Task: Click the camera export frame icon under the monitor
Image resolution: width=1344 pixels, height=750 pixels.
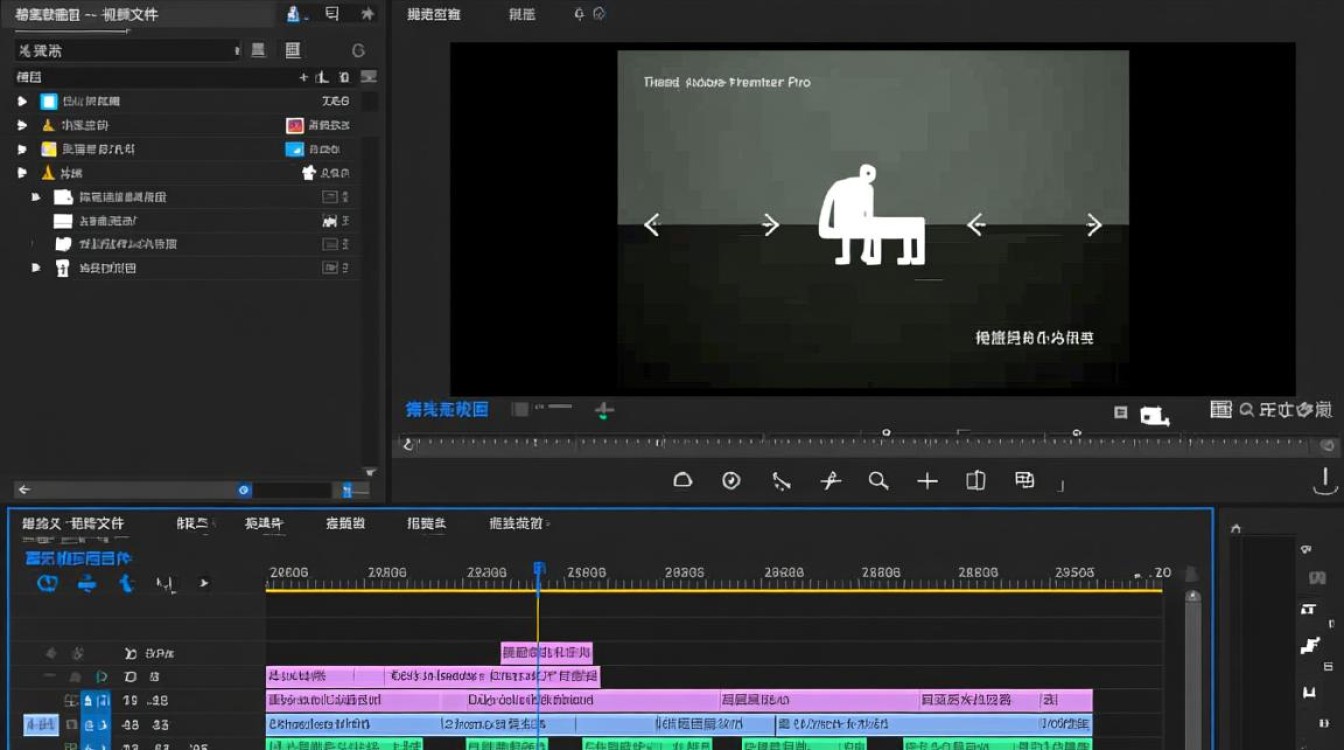Action: click(x=1155, y=413)
